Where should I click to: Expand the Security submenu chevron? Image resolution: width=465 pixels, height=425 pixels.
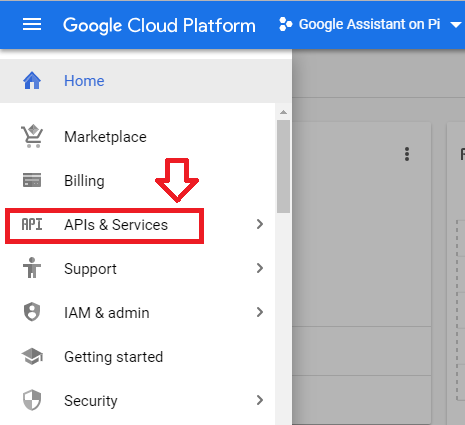pos(260,400)
